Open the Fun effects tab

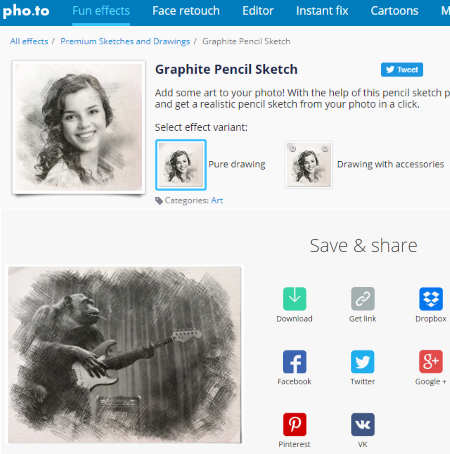click(x=101, y=11)
